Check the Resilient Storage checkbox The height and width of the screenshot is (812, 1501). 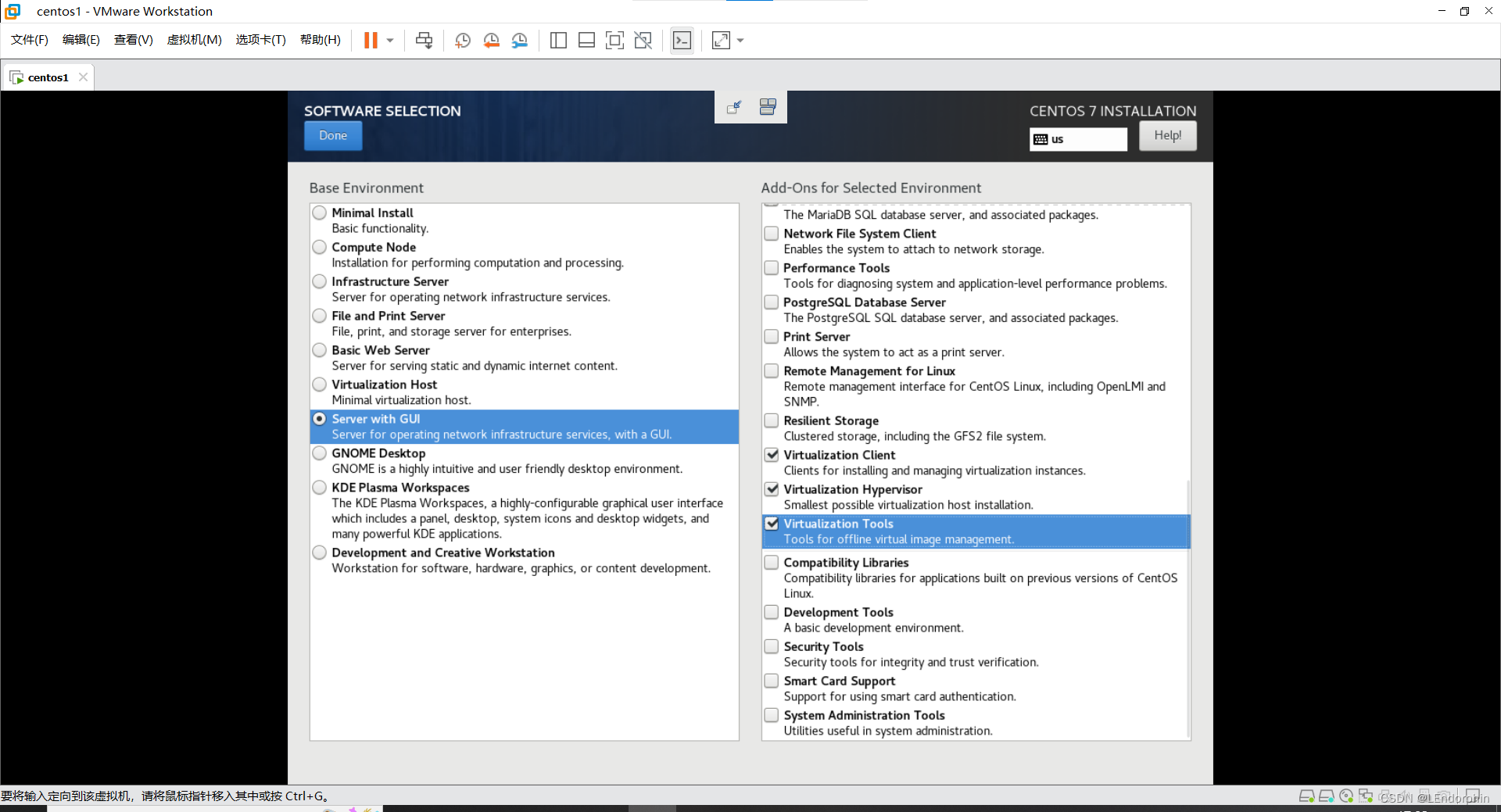772,420
